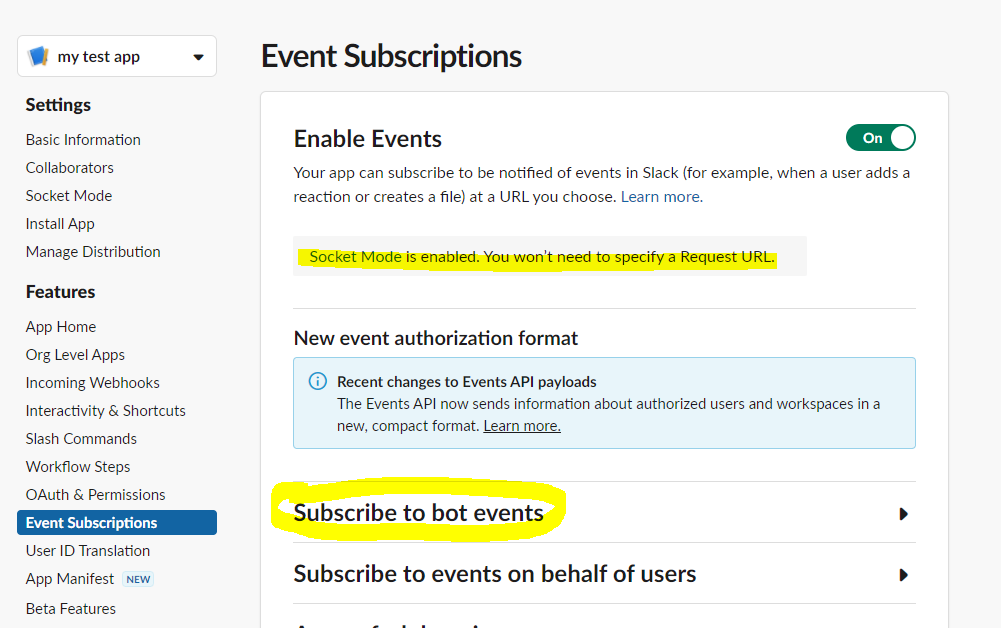Go to Collaborators page
Screen dimensions: 1001x628
click(70, 168)
